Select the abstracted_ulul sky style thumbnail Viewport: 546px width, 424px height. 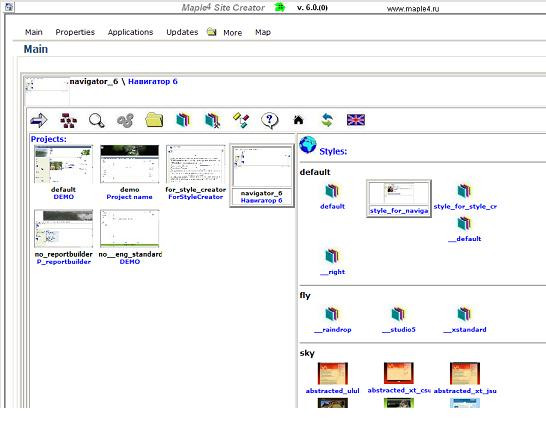[333, 374]
